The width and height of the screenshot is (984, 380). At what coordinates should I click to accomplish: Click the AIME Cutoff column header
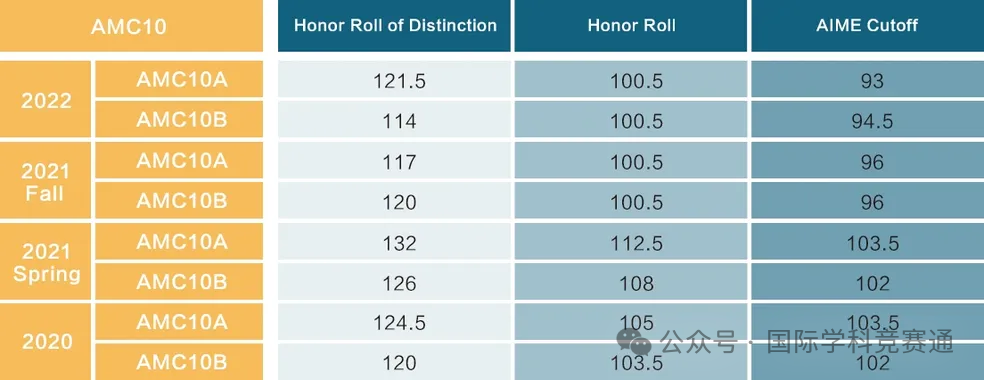coord(868,26)
